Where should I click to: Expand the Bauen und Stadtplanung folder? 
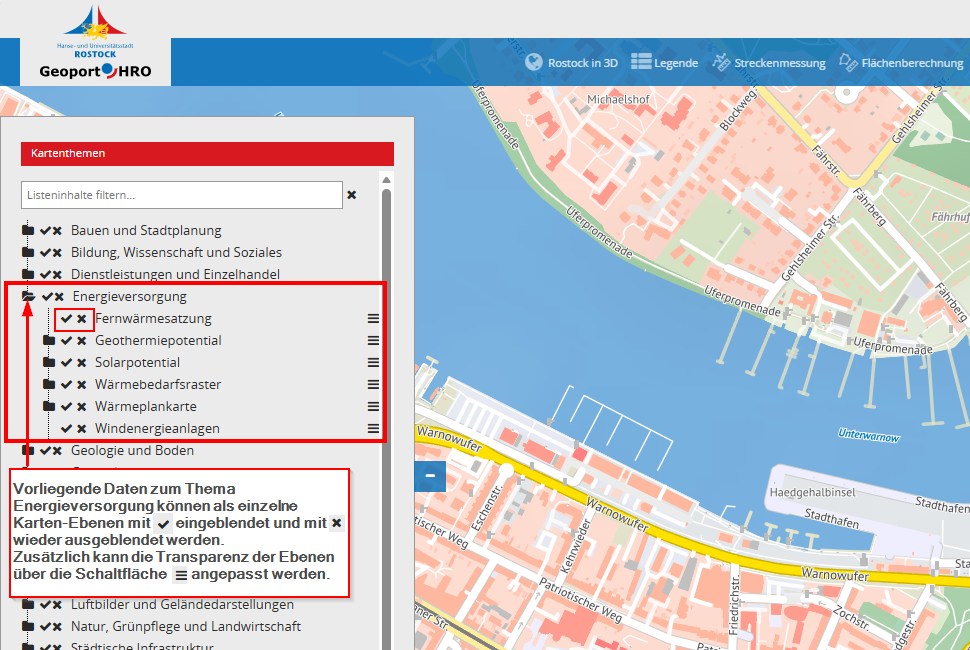coord(28,231)
